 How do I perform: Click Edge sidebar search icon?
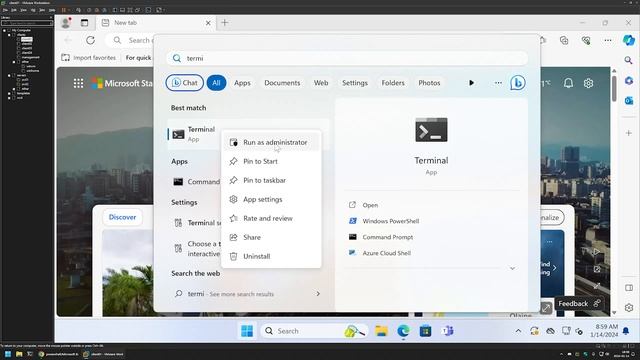coord(629,60)
